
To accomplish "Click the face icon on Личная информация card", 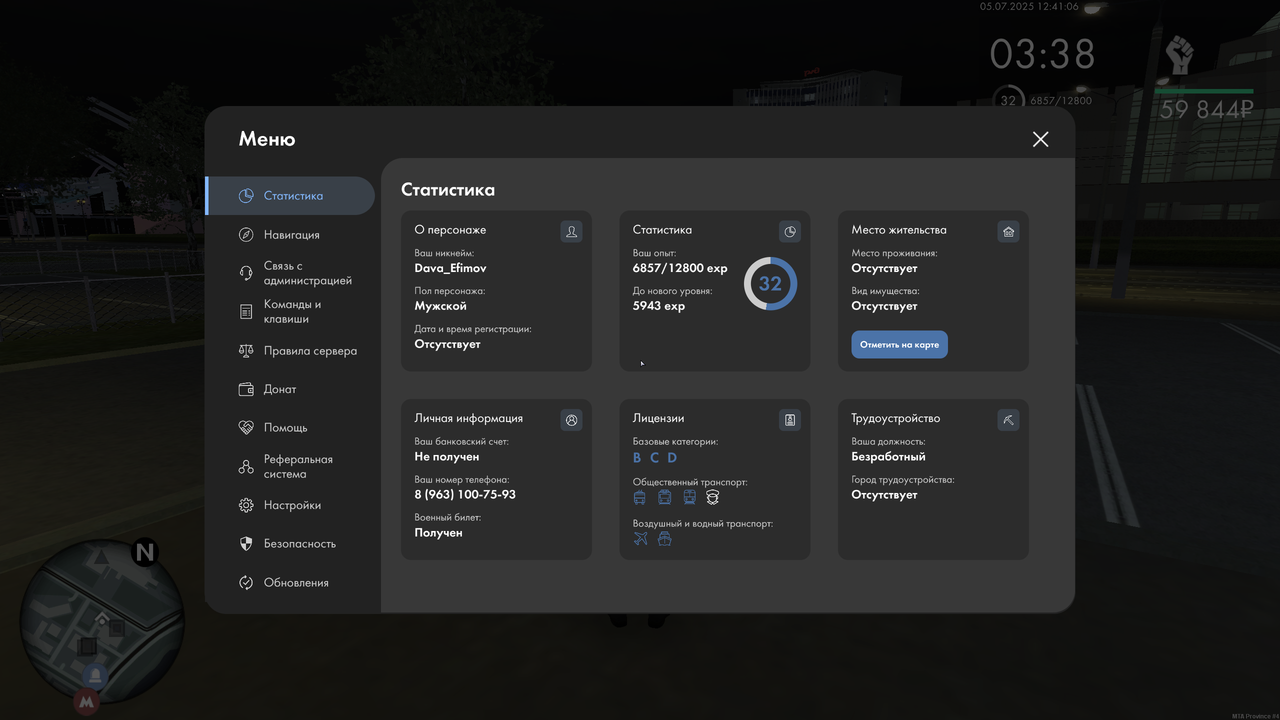I will coord(571,420).
